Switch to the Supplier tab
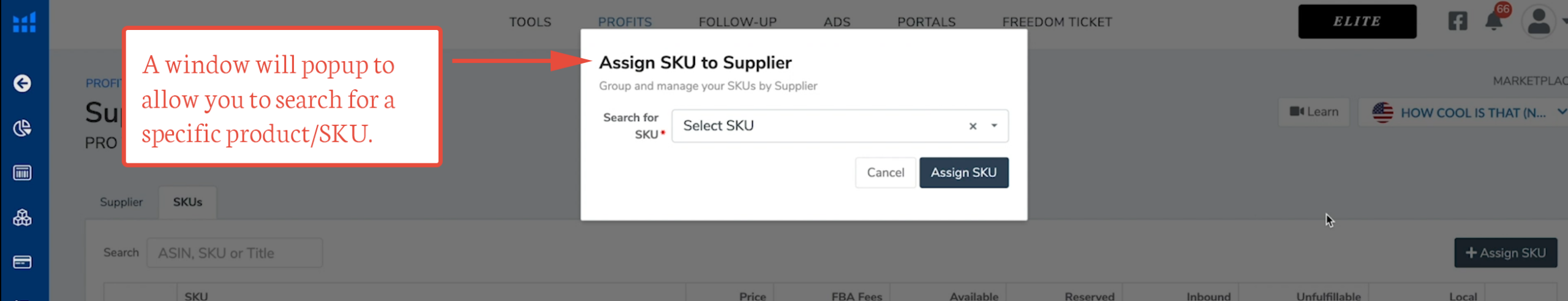This screenshot has height=301, width=1568. click(x=121, y=202)
